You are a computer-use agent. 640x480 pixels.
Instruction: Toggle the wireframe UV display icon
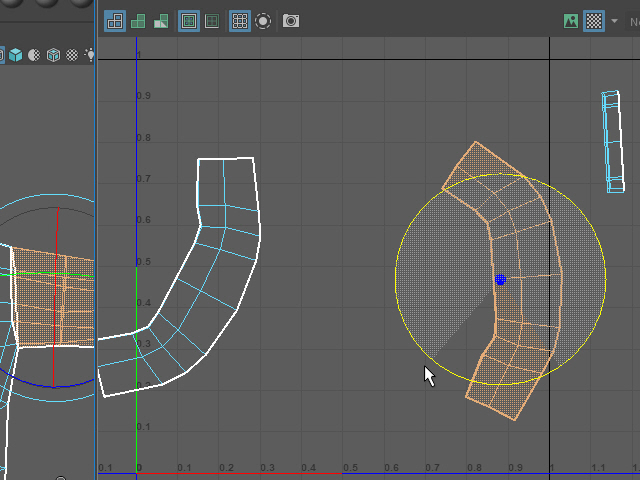(115, 21)
